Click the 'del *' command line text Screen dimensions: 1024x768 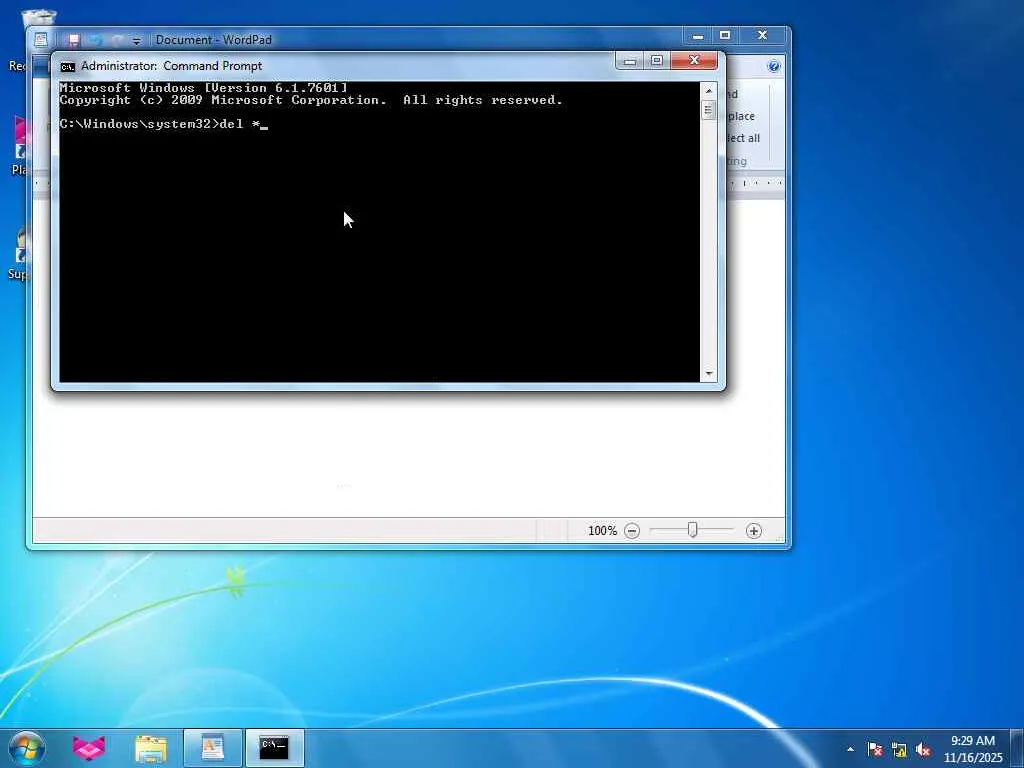coord(240,123)
